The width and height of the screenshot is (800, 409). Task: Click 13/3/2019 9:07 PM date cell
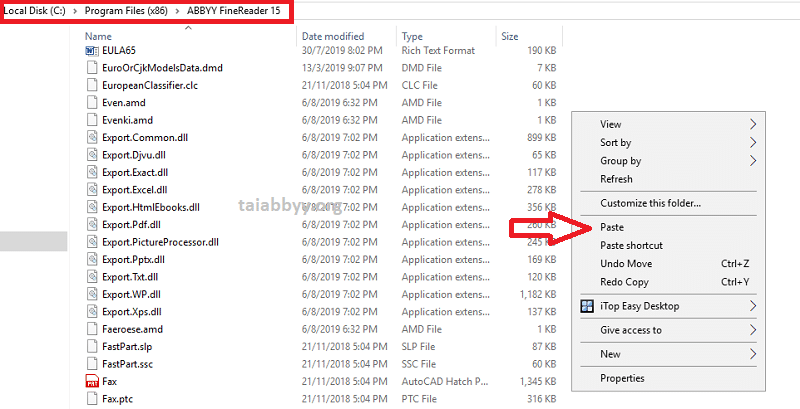click(x=342, y=68)
